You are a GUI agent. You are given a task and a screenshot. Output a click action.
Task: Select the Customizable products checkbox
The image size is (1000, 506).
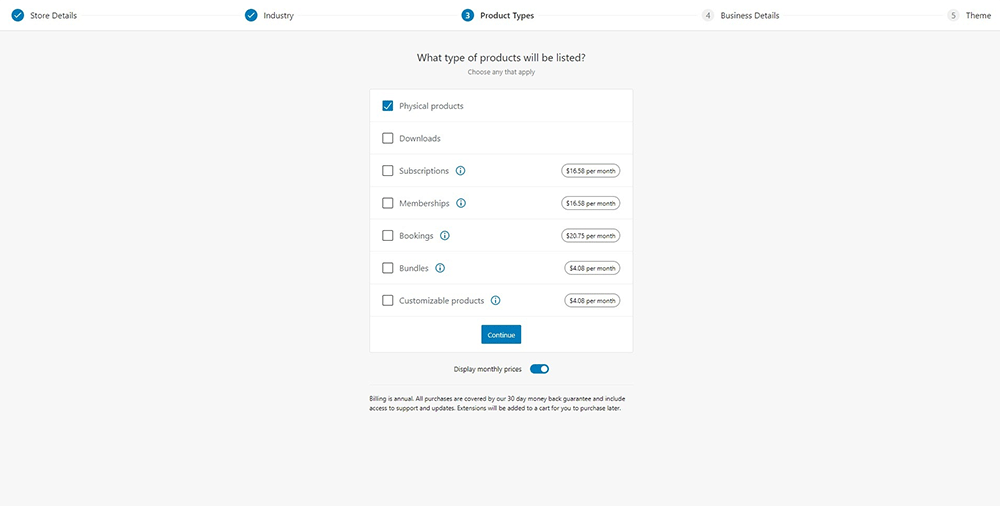[388, 300]
